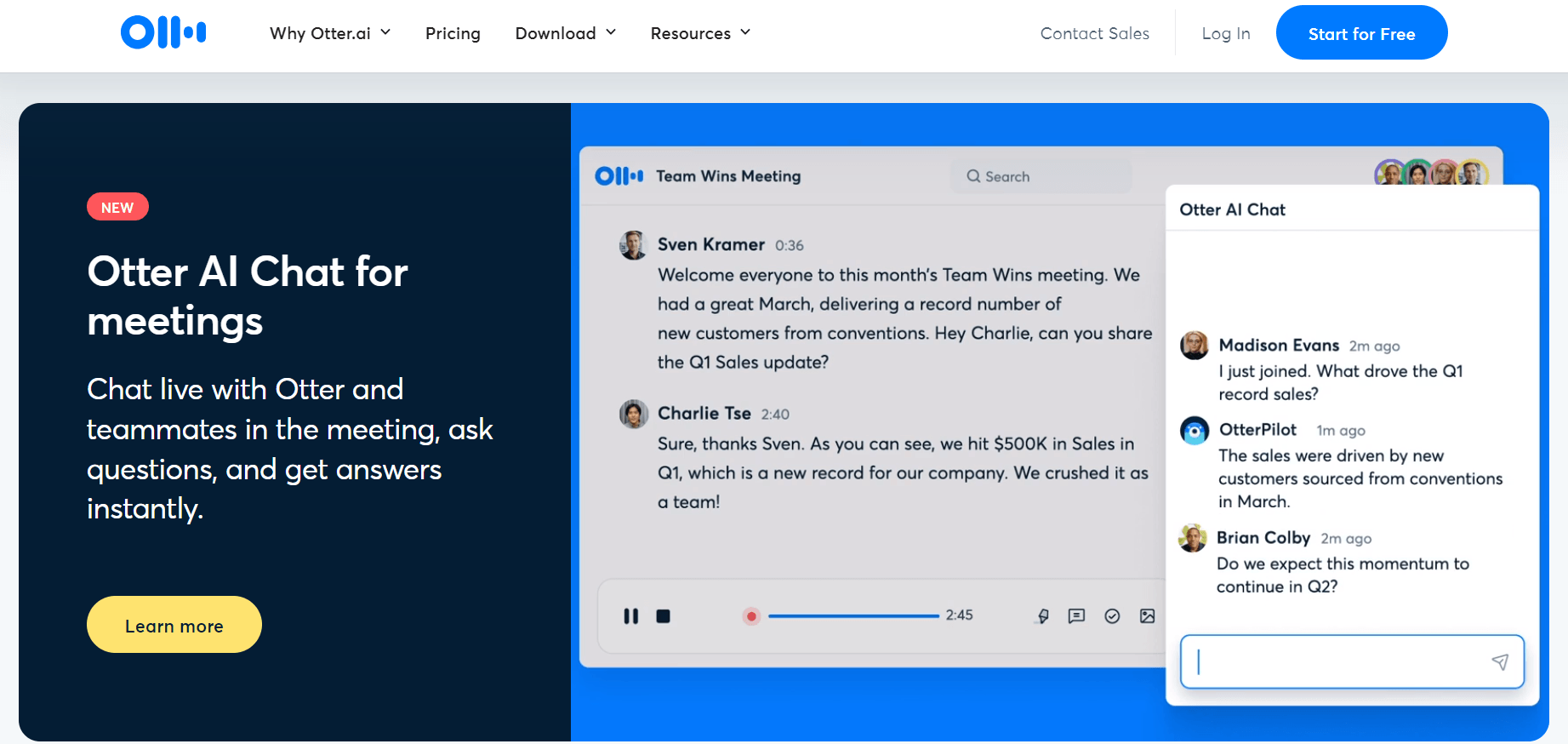Click Brian Colby's avatar in the chat
This screenshot has width=1568, height=744.
pos(1193,538)
